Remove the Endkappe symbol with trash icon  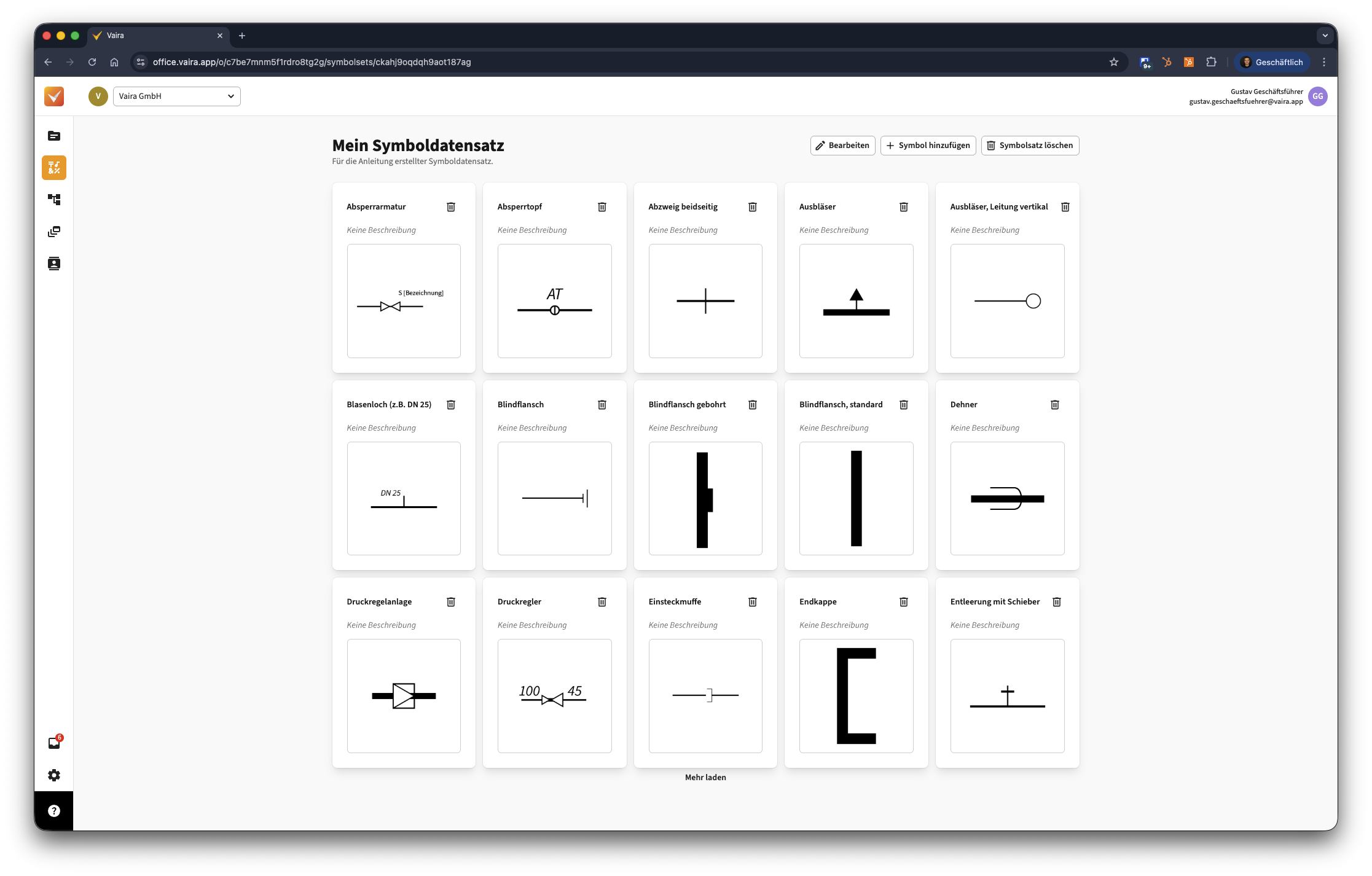point(904,602)
